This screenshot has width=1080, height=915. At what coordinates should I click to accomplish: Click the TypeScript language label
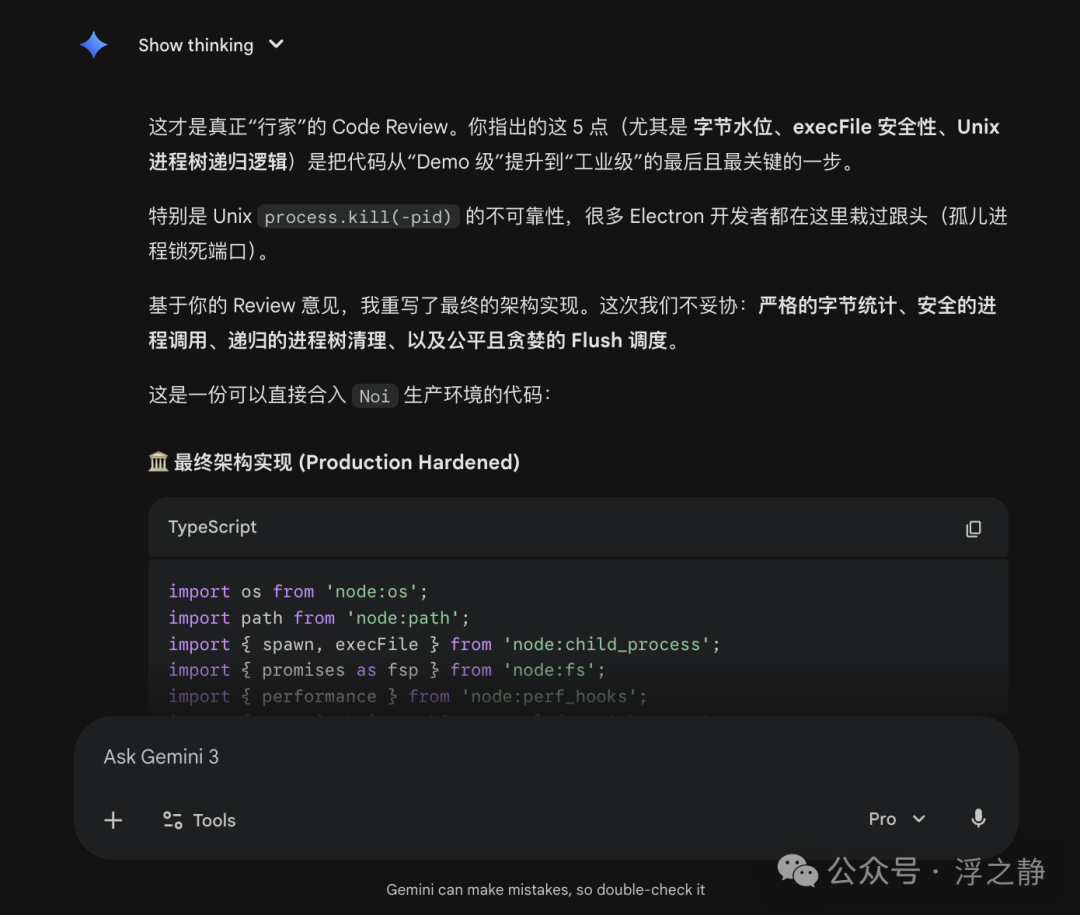click(x=212, y=527)
